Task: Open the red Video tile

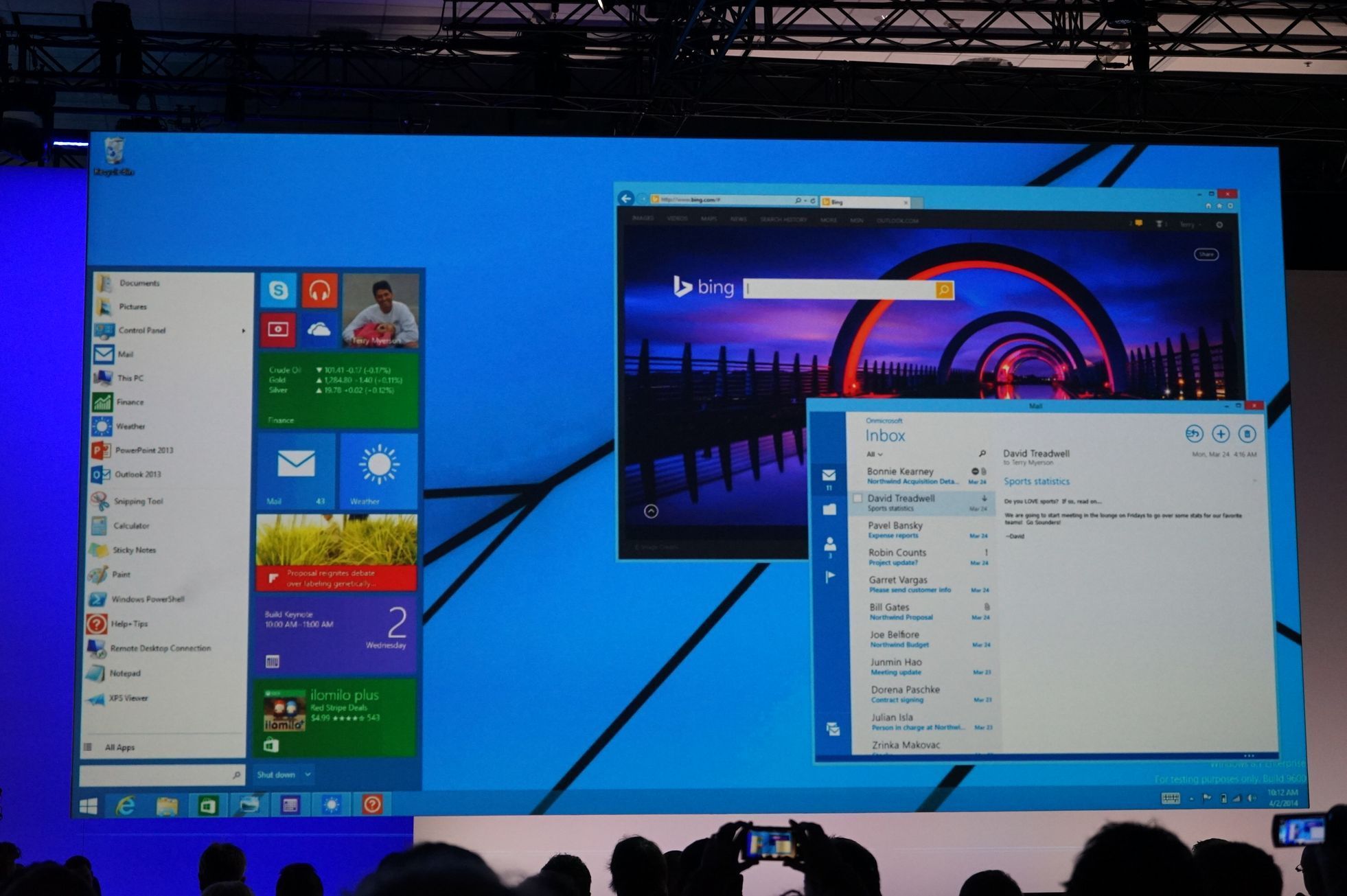Action: point(277,330)
